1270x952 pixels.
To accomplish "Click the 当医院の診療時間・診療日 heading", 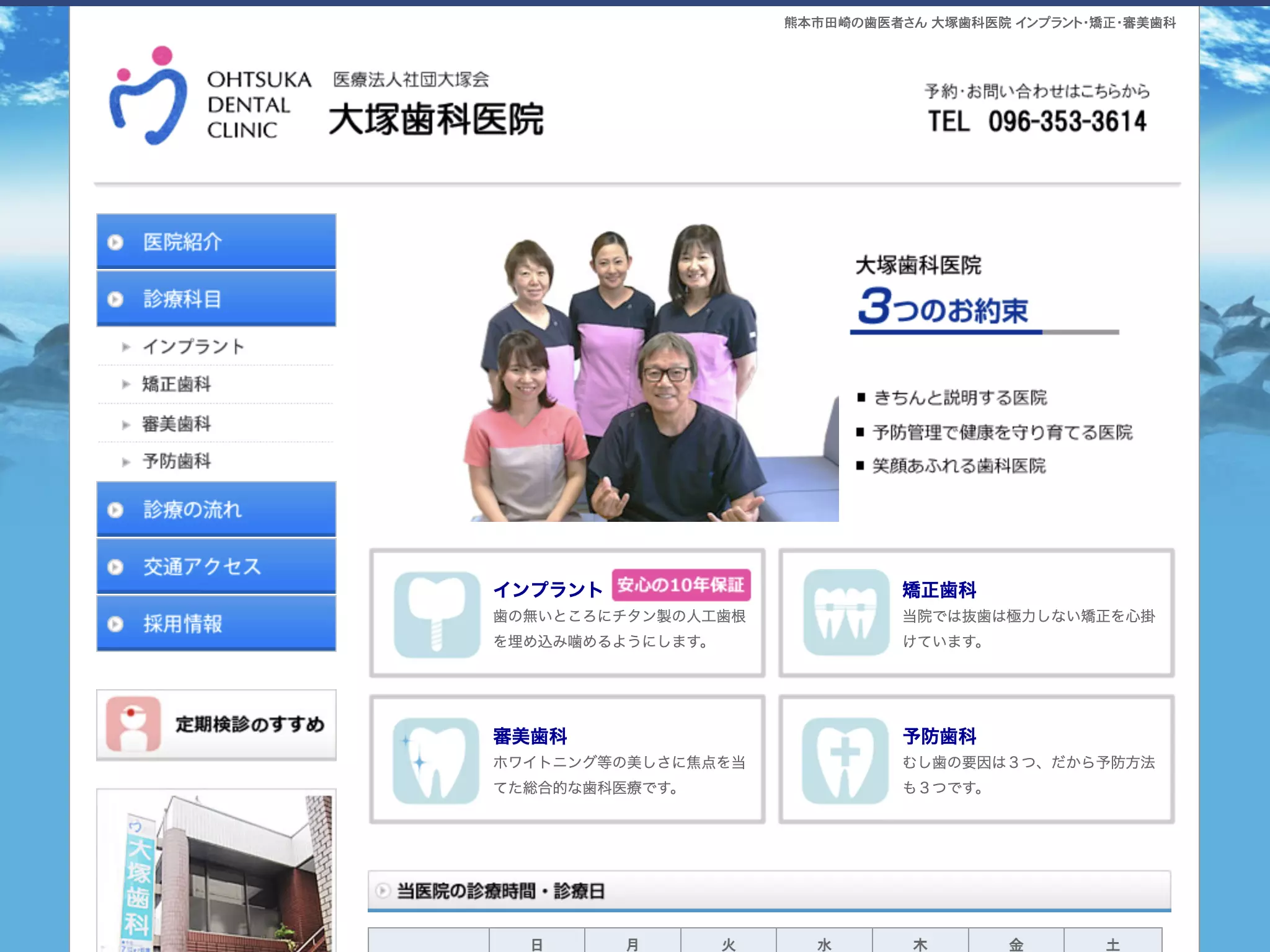I will coord(500,891).
